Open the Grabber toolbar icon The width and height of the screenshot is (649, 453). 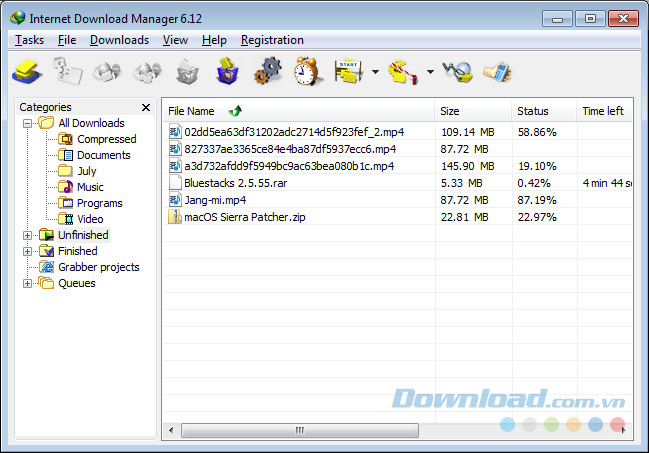tap(457, 72)
